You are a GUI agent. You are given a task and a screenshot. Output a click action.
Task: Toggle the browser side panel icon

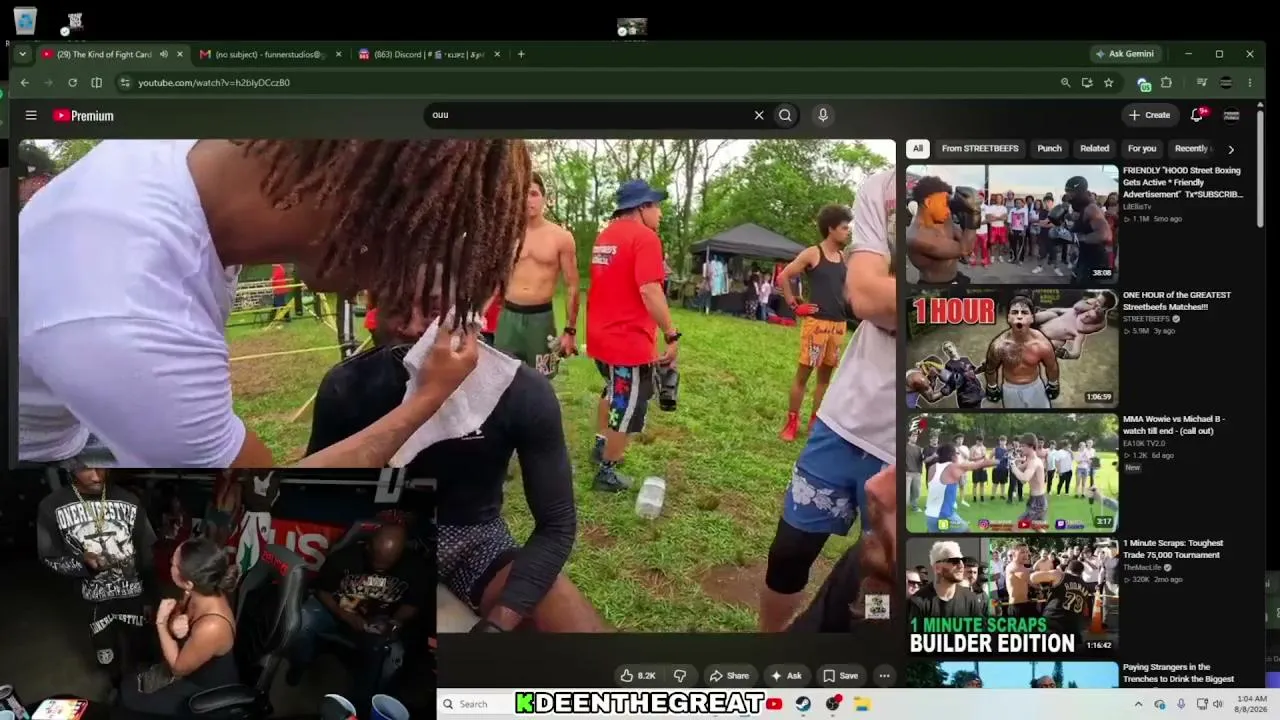(96, 83)
